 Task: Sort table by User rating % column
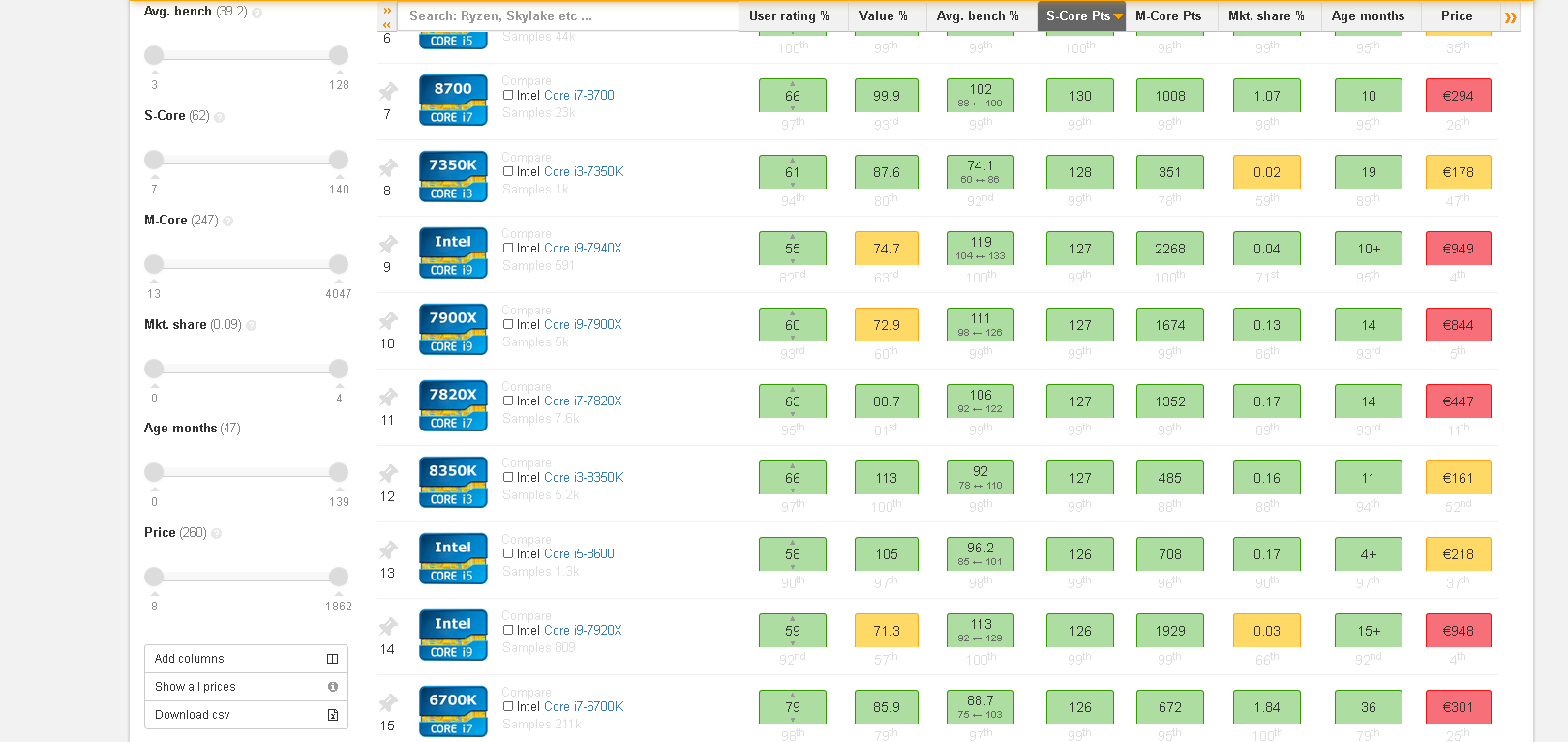pos(789,16)
